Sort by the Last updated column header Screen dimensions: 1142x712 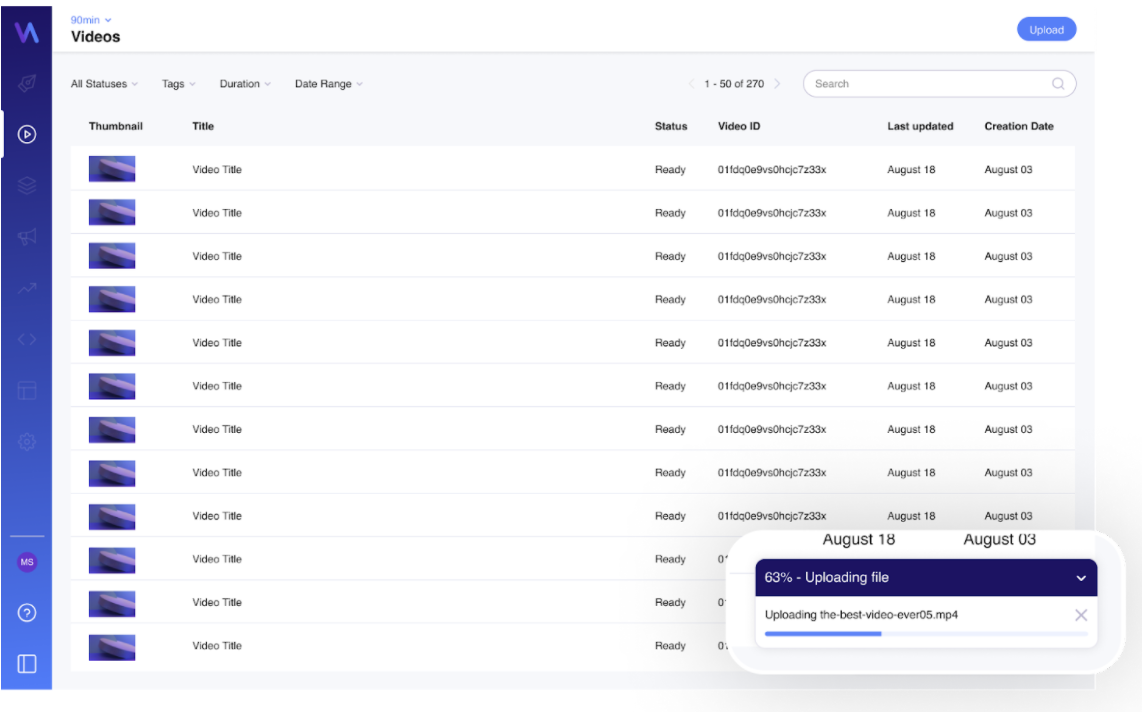pos(920,126)
